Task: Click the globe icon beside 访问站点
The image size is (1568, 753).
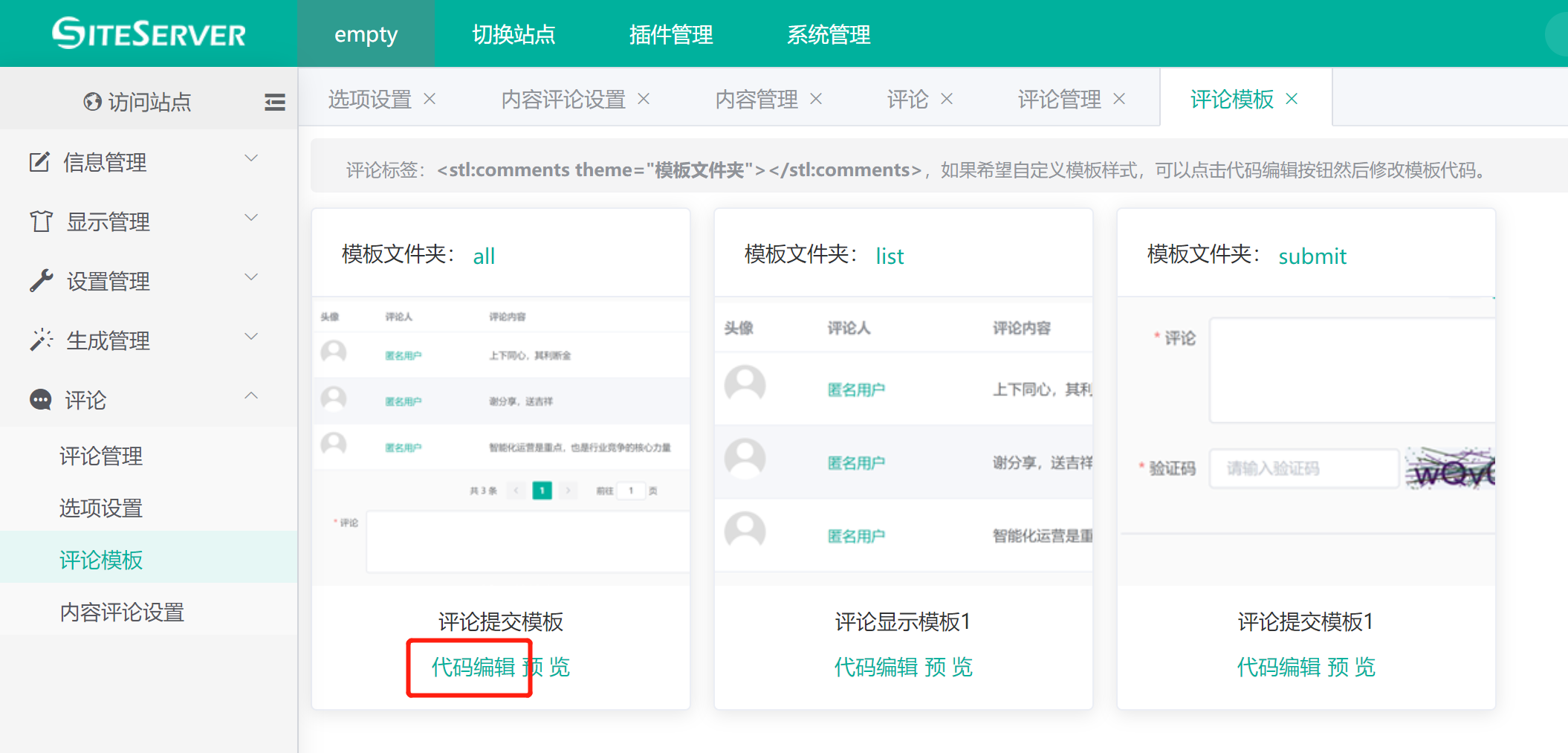Action: click(x=92, y=102)
